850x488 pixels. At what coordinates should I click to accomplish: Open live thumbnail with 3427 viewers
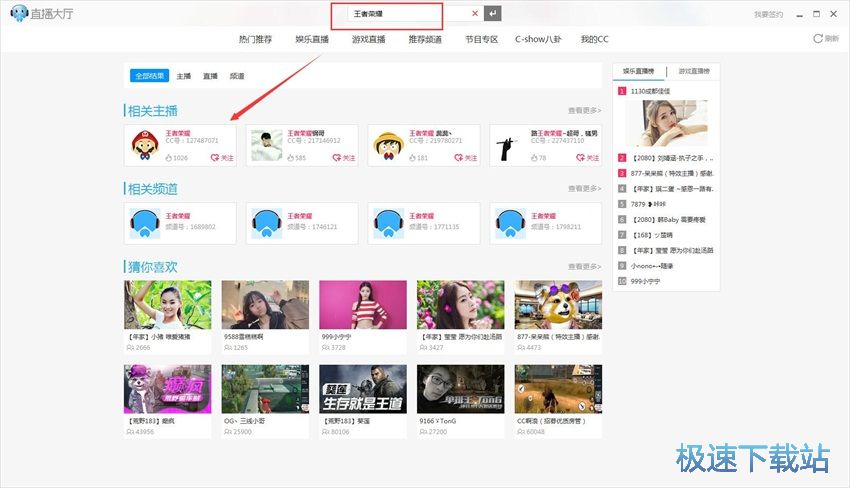click(x=460, y=304)
